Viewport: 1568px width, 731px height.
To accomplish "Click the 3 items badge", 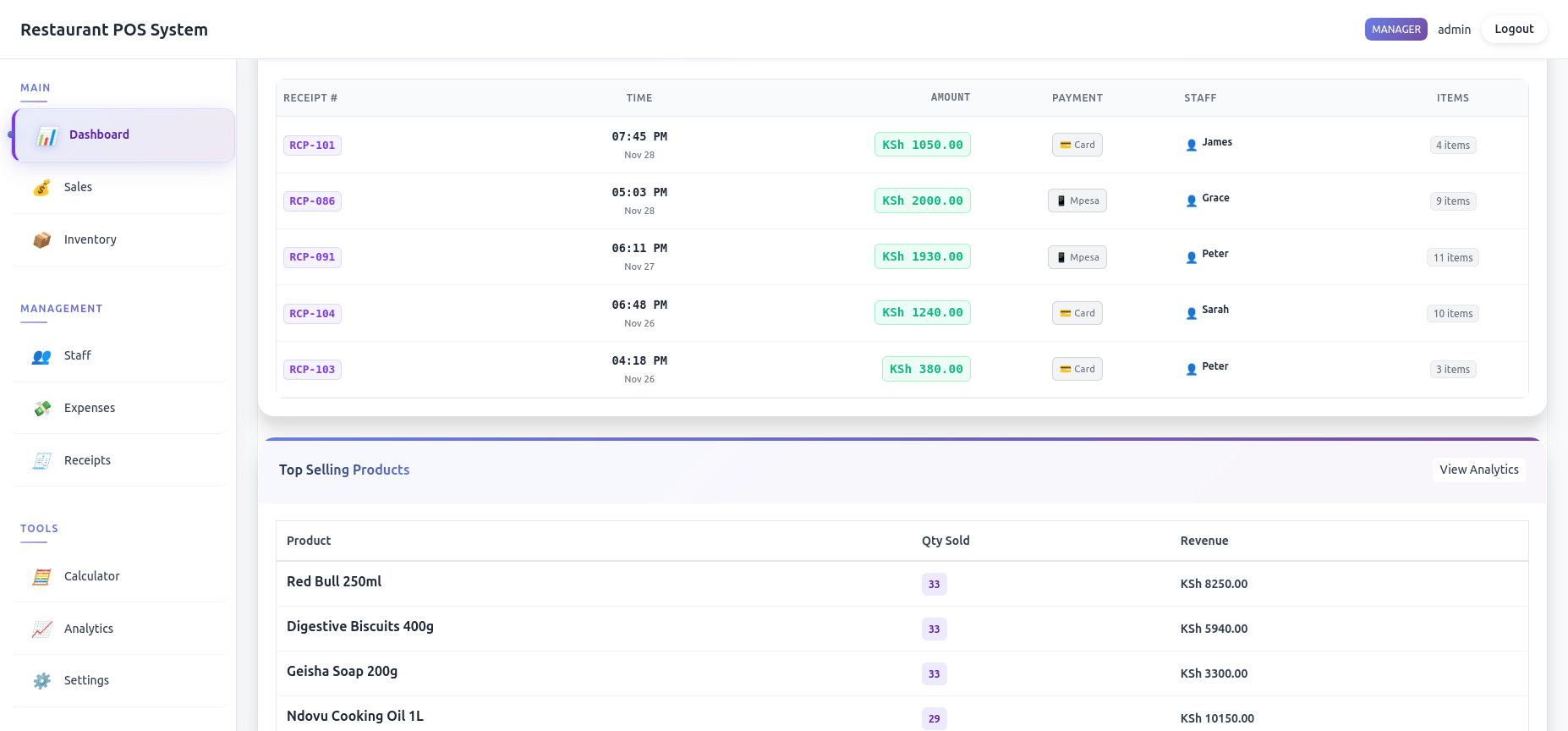I will (x=1453, y=370).
